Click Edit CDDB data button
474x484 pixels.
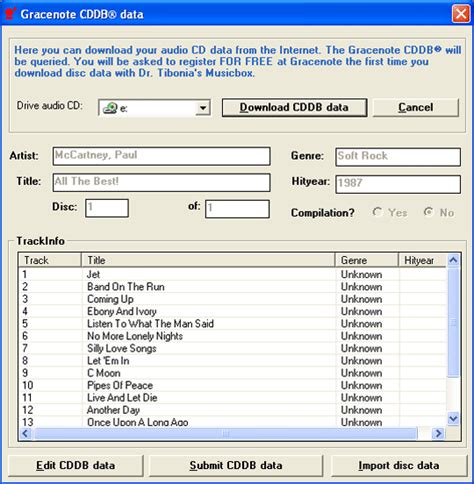click(76, 465)
